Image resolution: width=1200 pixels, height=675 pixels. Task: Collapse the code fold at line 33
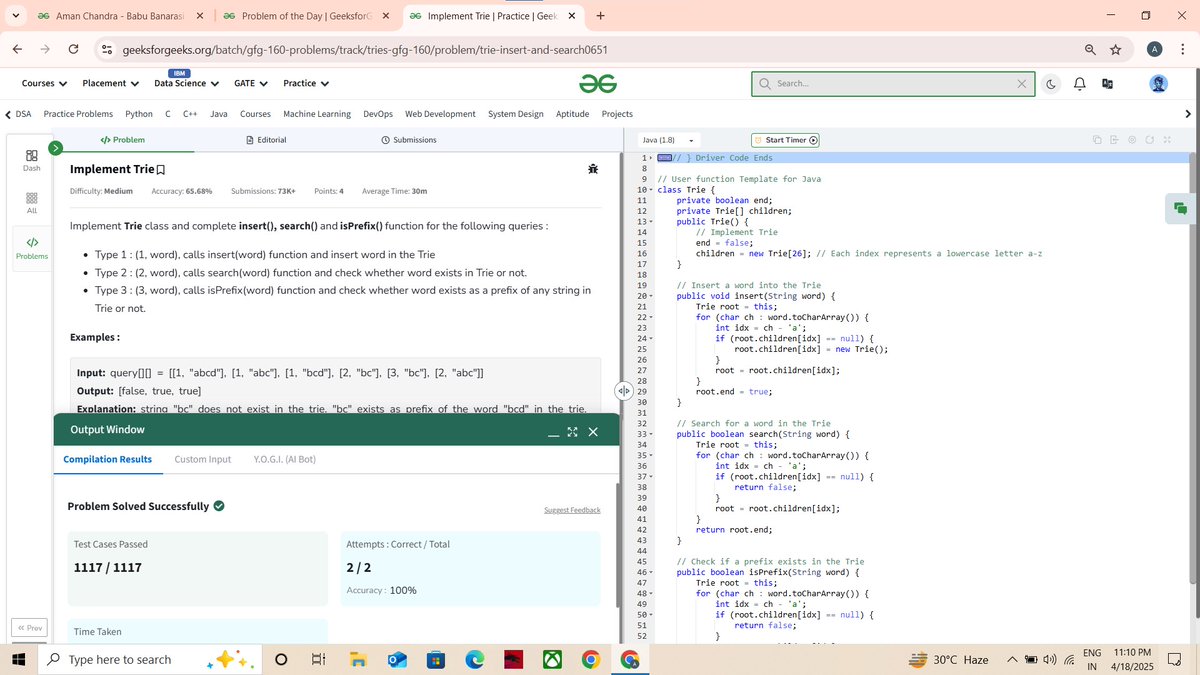click(x=651, y=434)
